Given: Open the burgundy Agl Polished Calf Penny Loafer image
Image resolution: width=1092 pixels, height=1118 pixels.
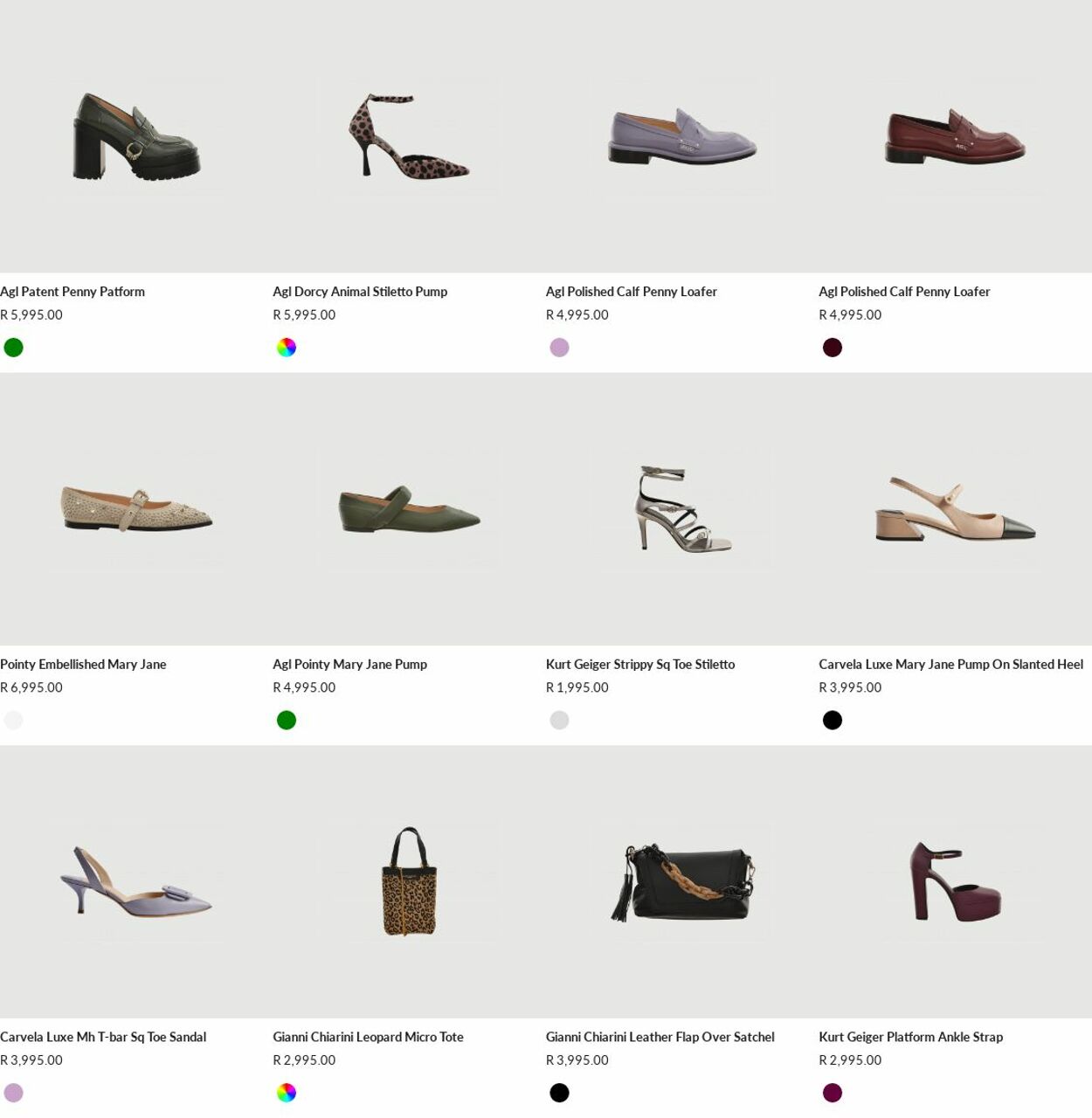Looking at the screenshot, I should click(955, 136).
